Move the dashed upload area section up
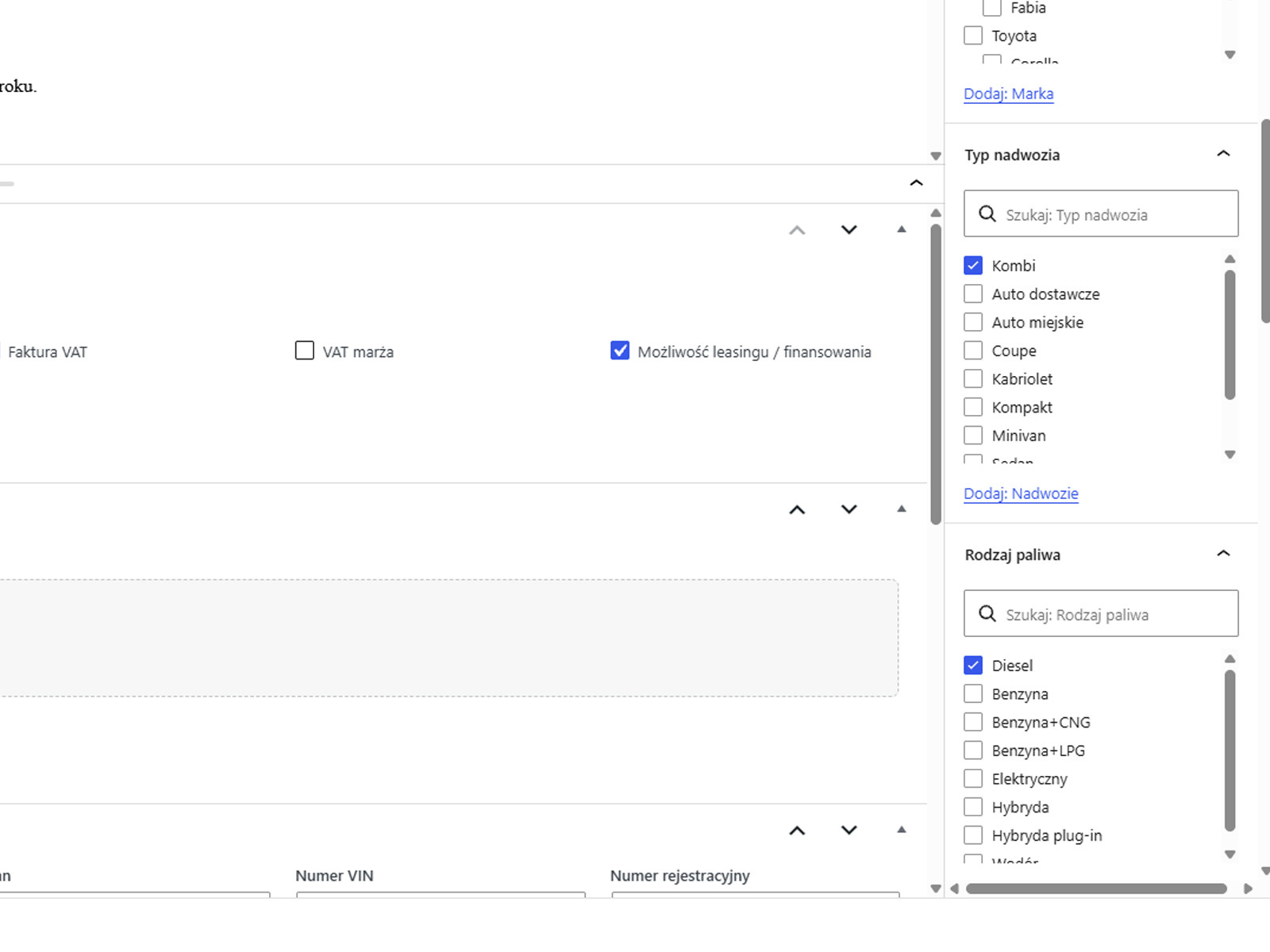The height and width of the screenshot is (952, 1270). tap(797, 509)
